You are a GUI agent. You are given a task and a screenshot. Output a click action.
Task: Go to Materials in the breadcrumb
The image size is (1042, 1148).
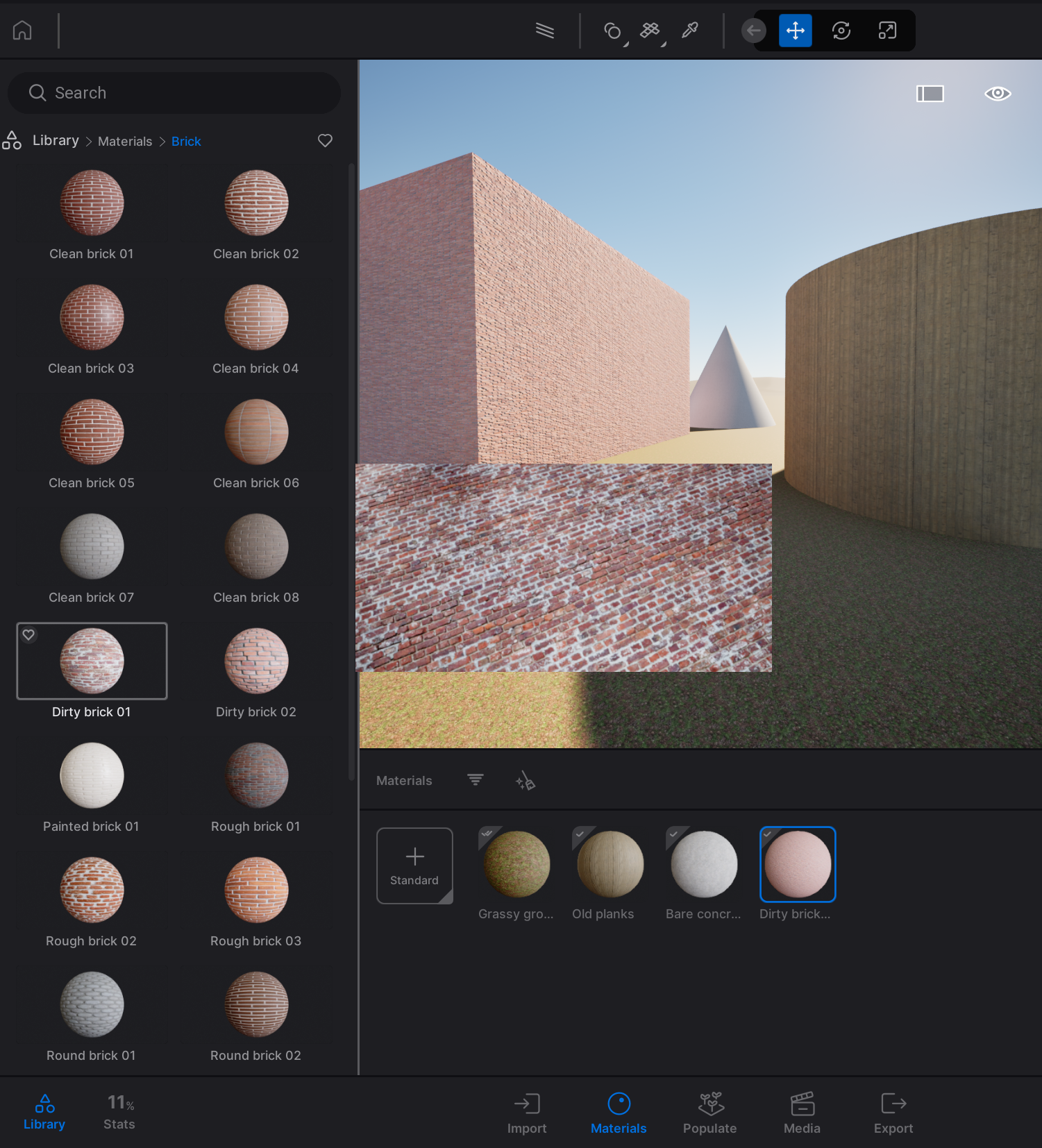[x=125, y=142]
